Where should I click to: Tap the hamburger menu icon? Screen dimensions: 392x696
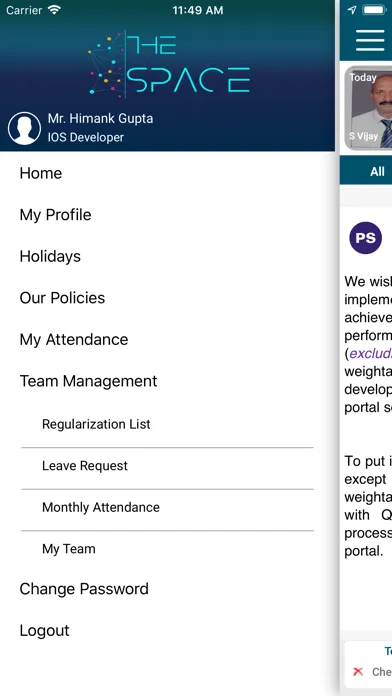[x=370, y=40]
